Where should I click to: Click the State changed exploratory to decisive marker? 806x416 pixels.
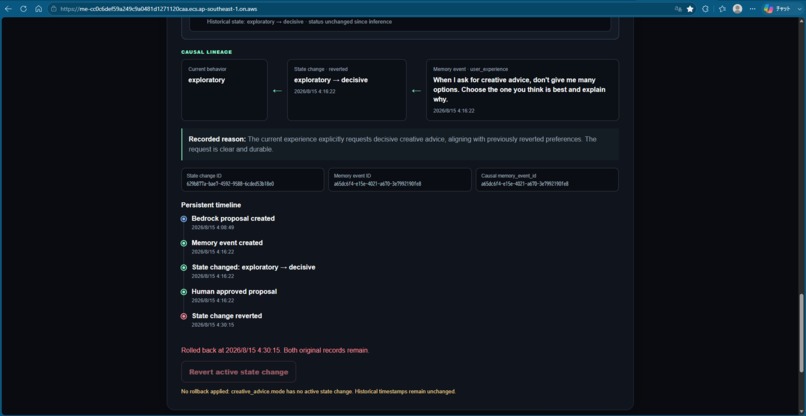click(x=184, y=267)
